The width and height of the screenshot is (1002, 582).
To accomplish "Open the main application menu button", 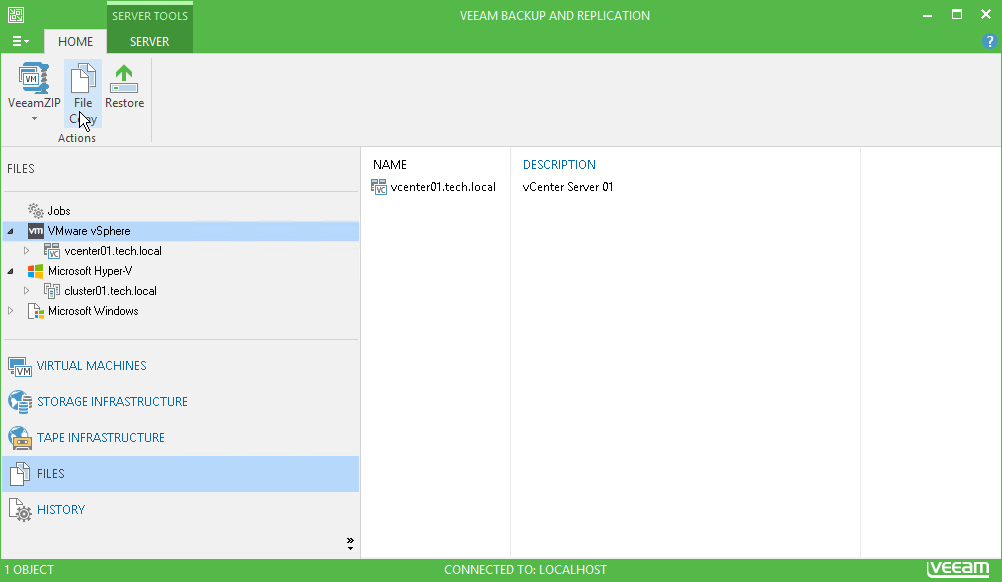I will [x=20, y=42].
